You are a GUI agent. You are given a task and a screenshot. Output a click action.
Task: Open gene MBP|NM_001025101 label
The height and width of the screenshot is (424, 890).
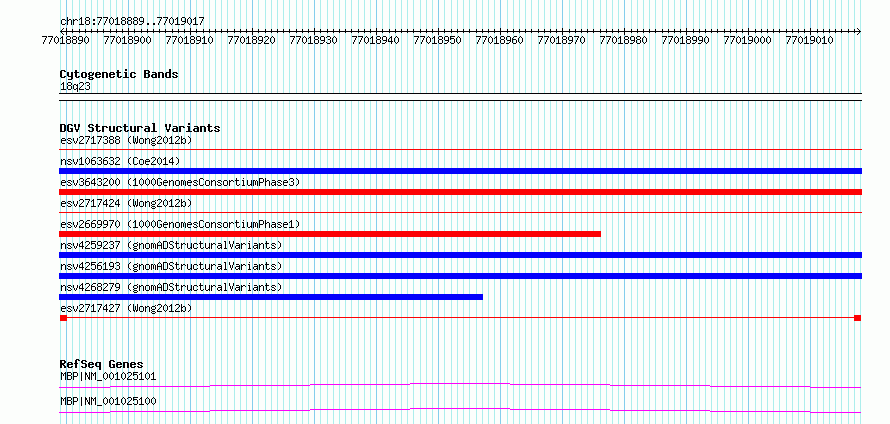click(x=108, y=376)
